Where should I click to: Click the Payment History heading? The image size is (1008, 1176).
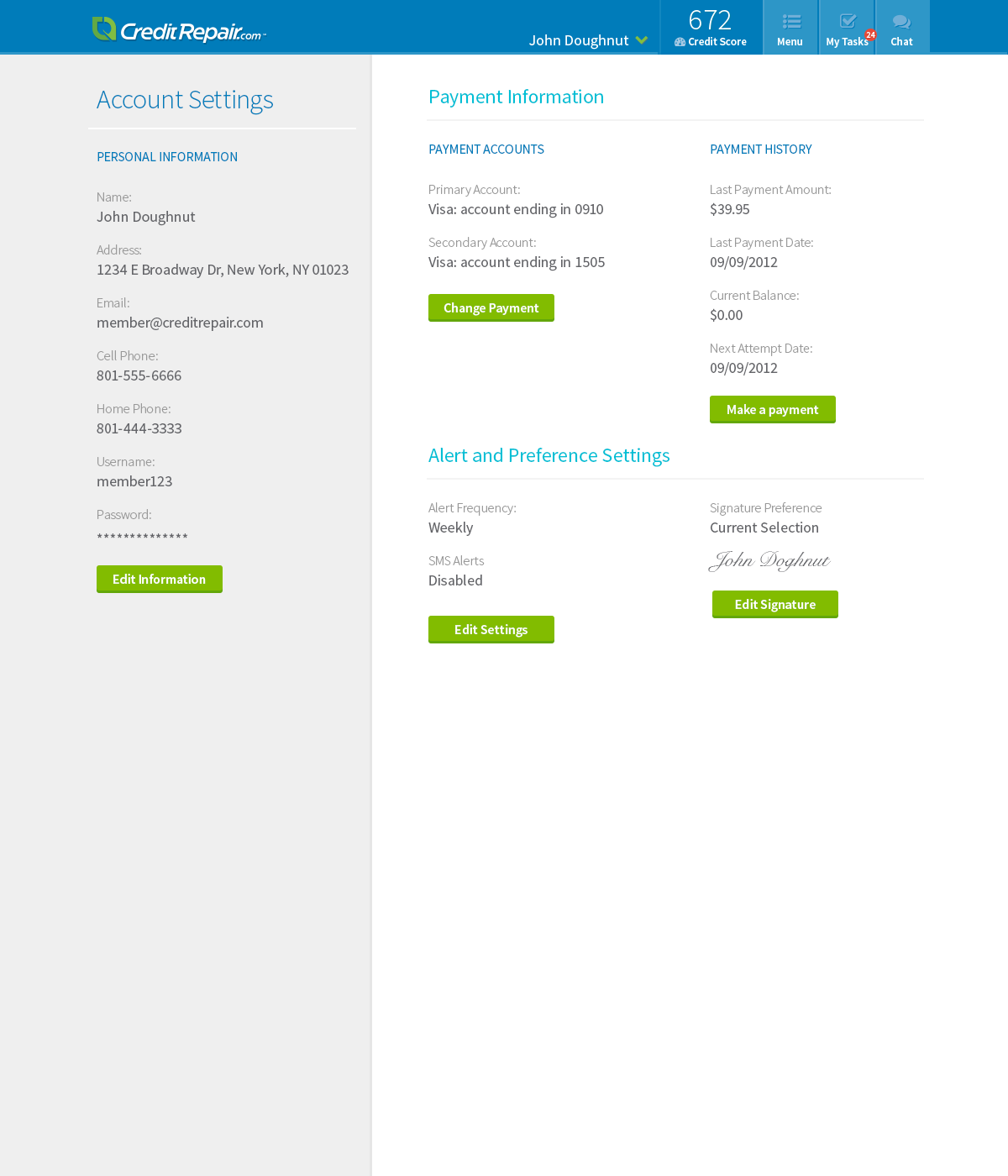coord(761,150)
